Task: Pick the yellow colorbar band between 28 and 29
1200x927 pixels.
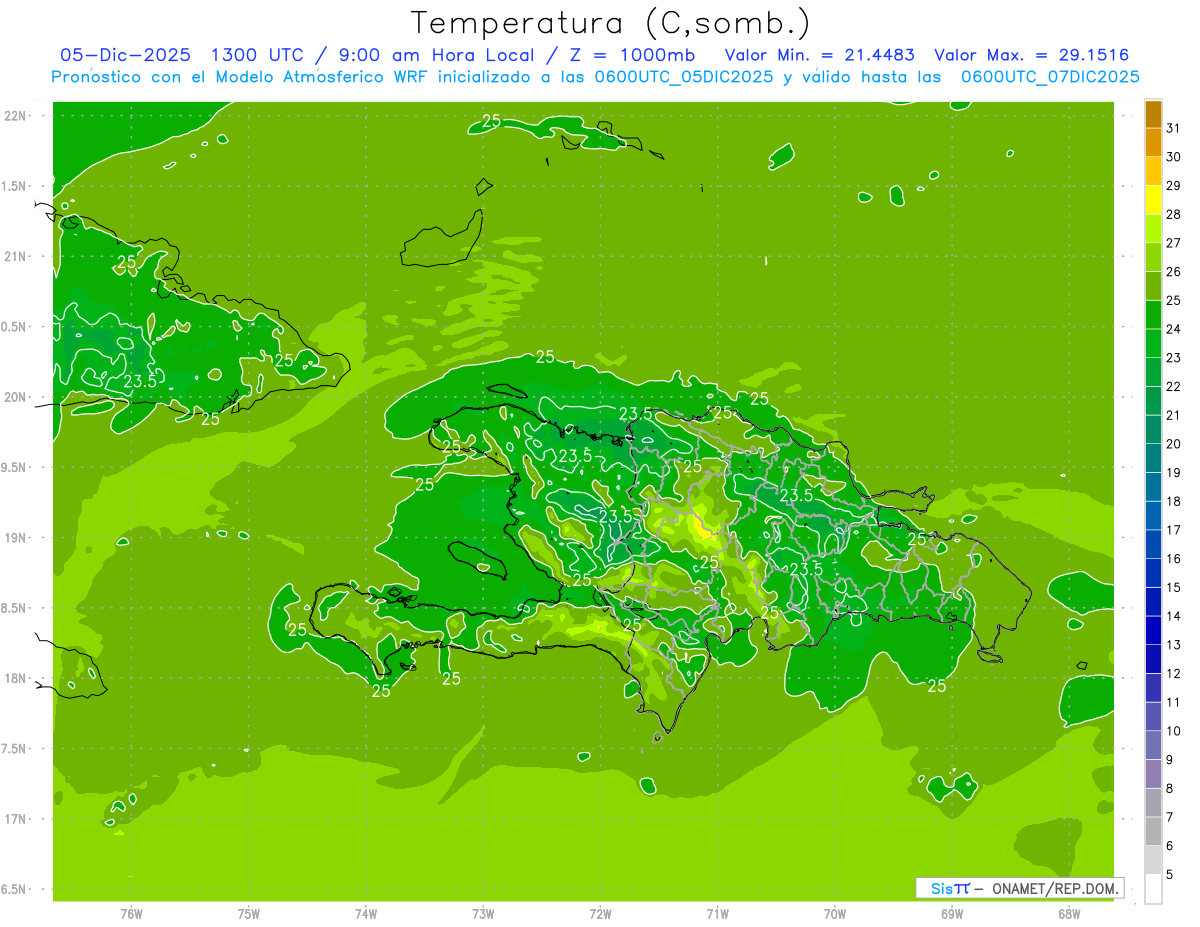Action: pos(1153,200)
